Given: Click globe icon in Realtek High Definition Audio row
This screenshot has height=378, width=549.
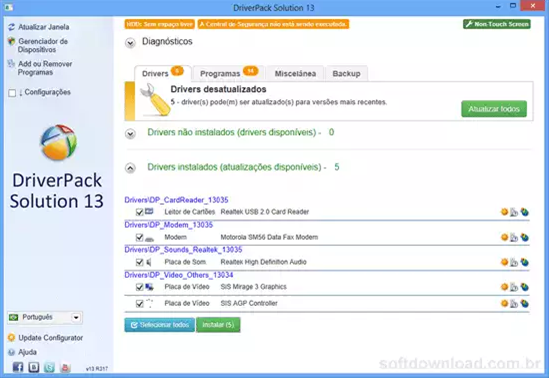Looking at the screenshot, I should (524, 262).
